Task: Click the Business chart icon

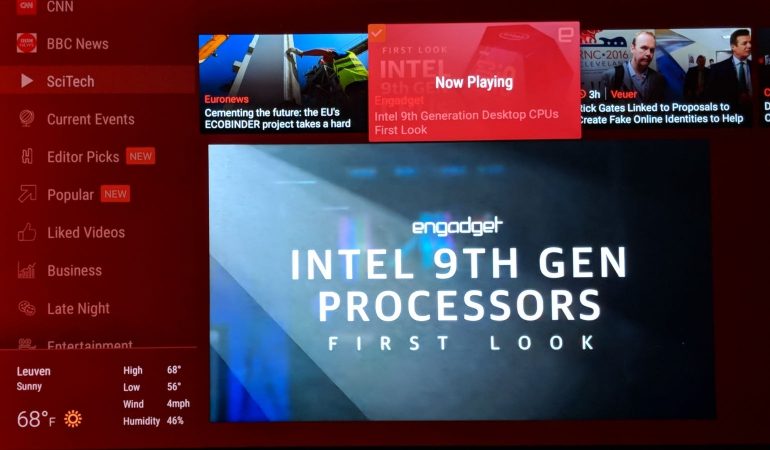Action: [27, 271]
